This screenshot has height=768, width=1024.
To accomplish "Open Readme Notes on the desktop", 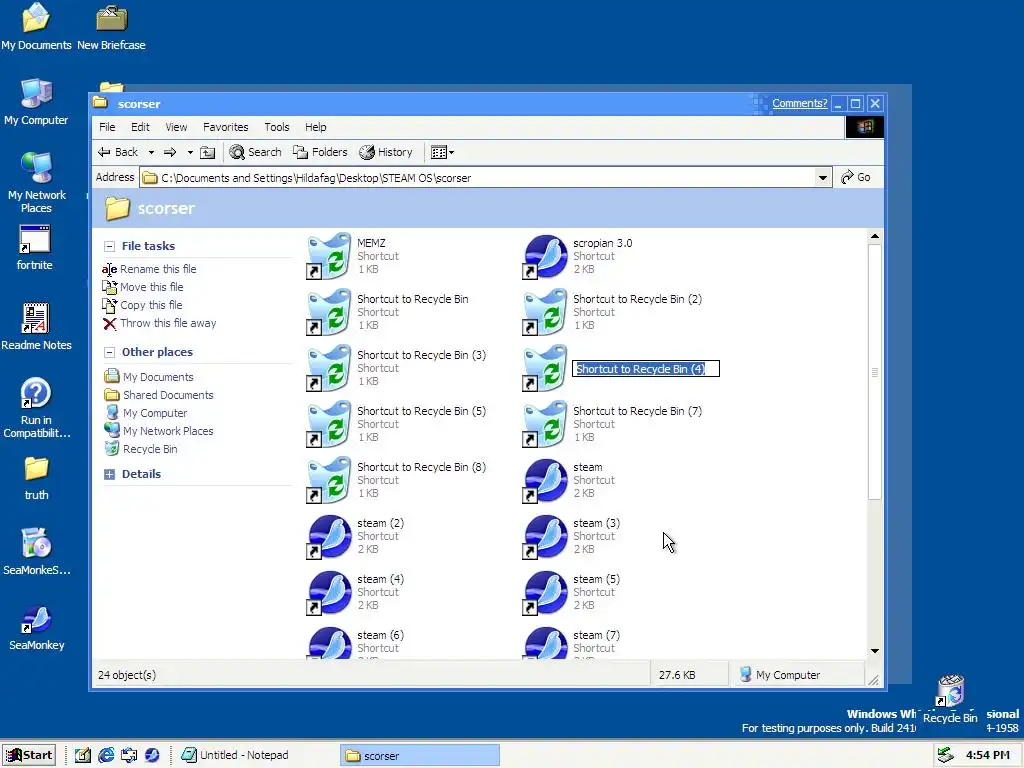I will tap(36, 327).
